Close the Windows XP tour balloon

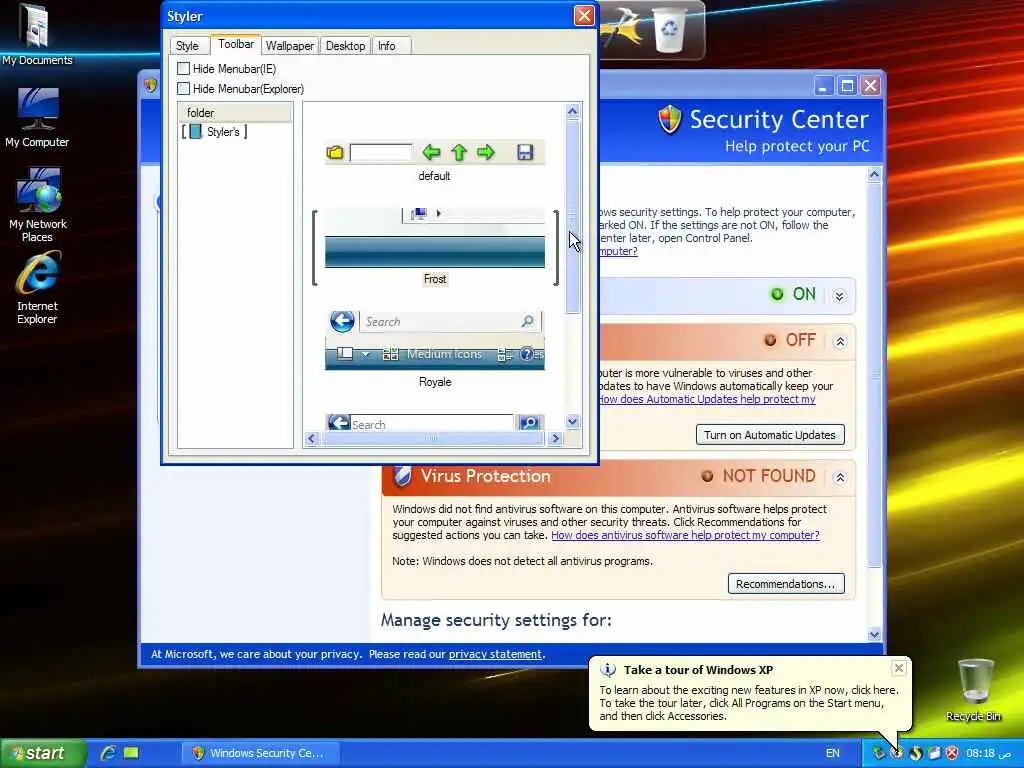(899, 667)
